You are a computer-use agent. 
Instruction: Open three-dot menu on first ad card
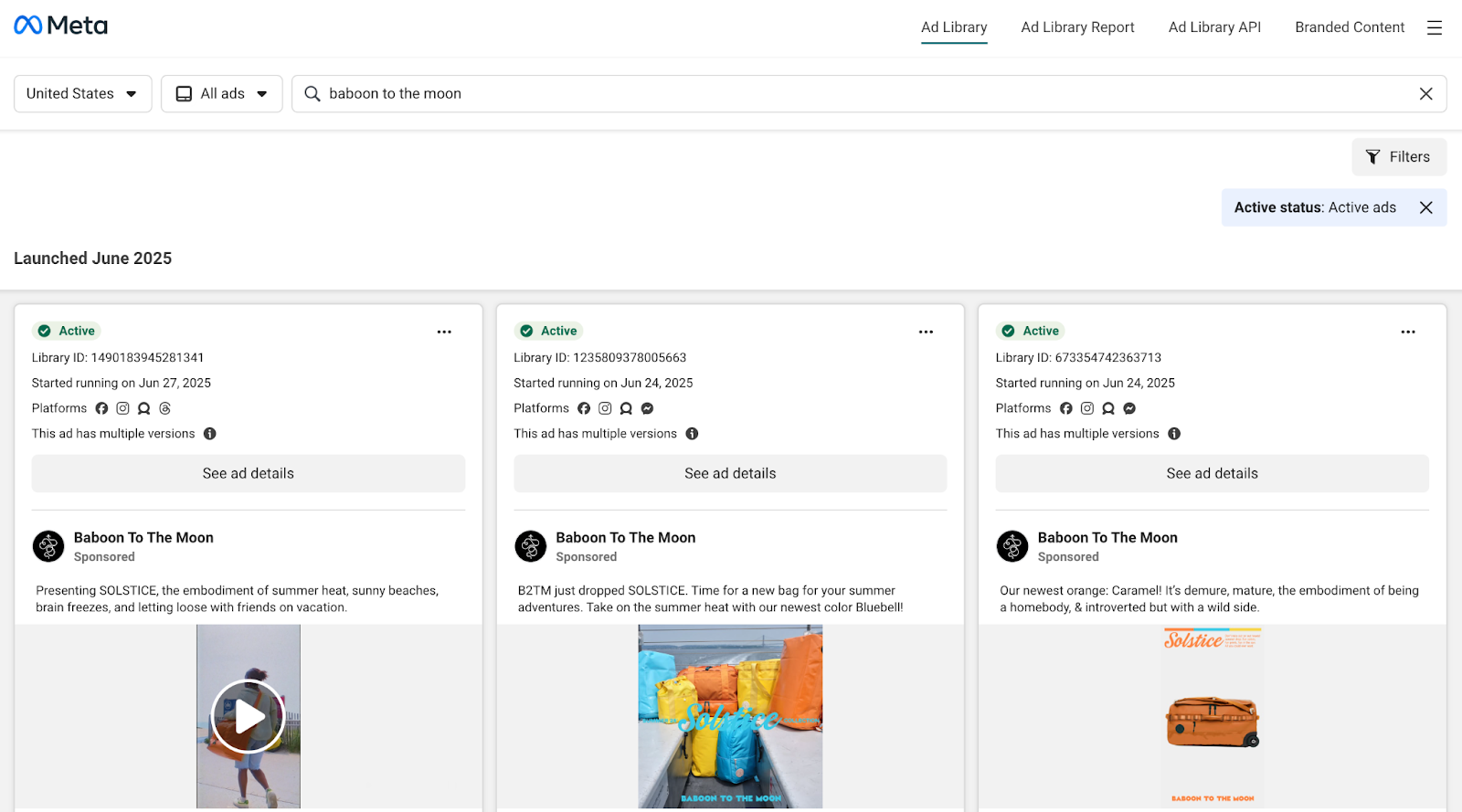(444, 332)
